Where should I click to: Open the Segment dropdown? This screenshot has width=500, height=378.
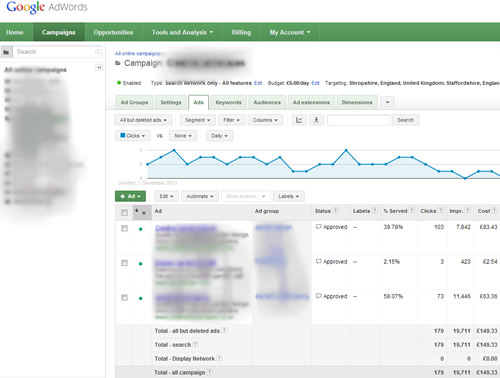coord(197,120)
